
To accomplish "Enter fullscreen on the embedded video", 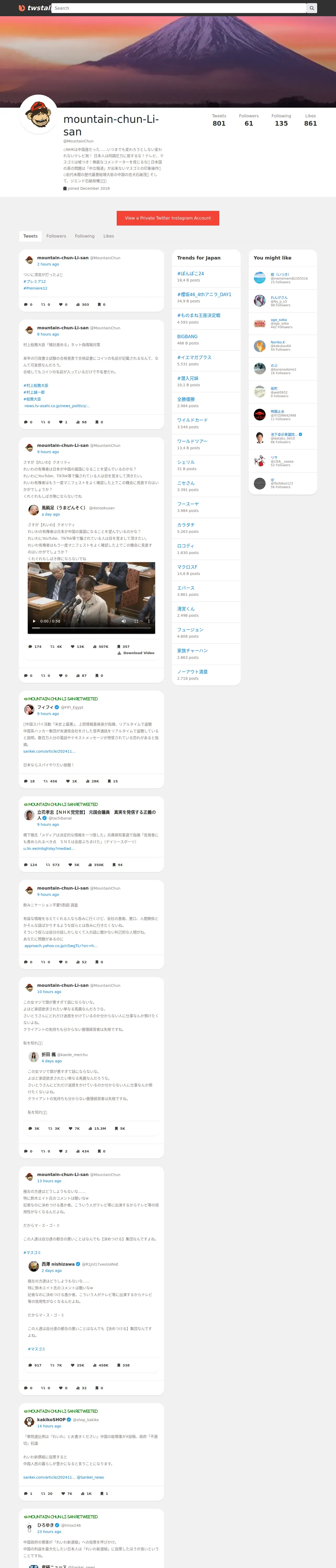I will (x=136, y=621).
